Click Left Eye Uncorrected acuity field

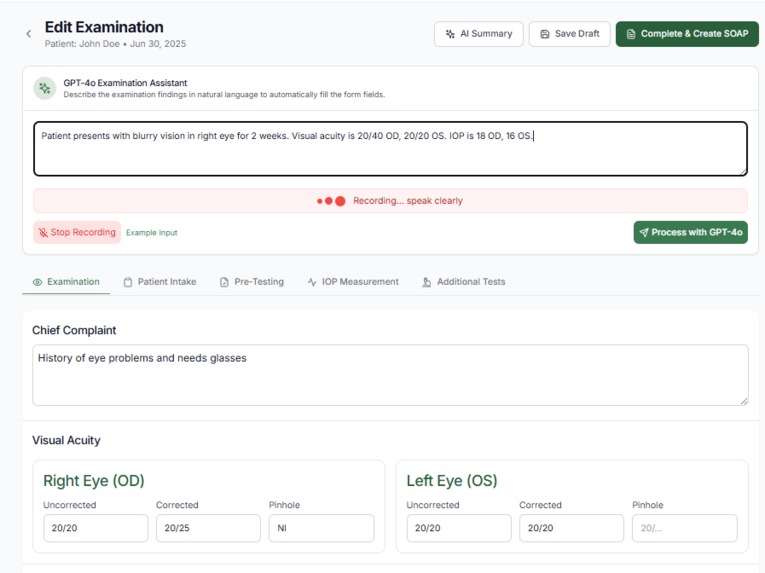coord(459,528)
